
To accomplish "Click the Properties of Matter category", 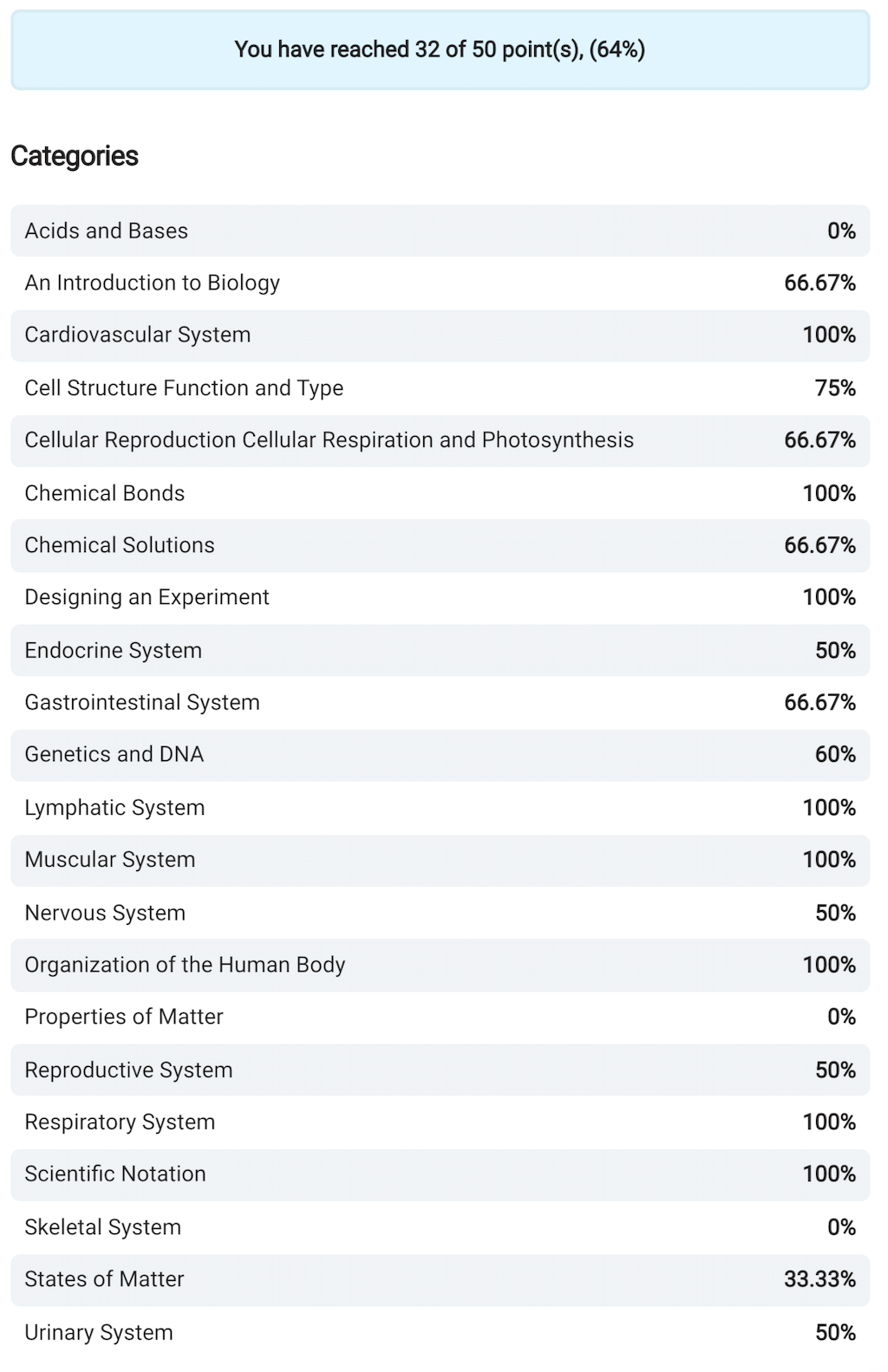I will pos(124,1017).
